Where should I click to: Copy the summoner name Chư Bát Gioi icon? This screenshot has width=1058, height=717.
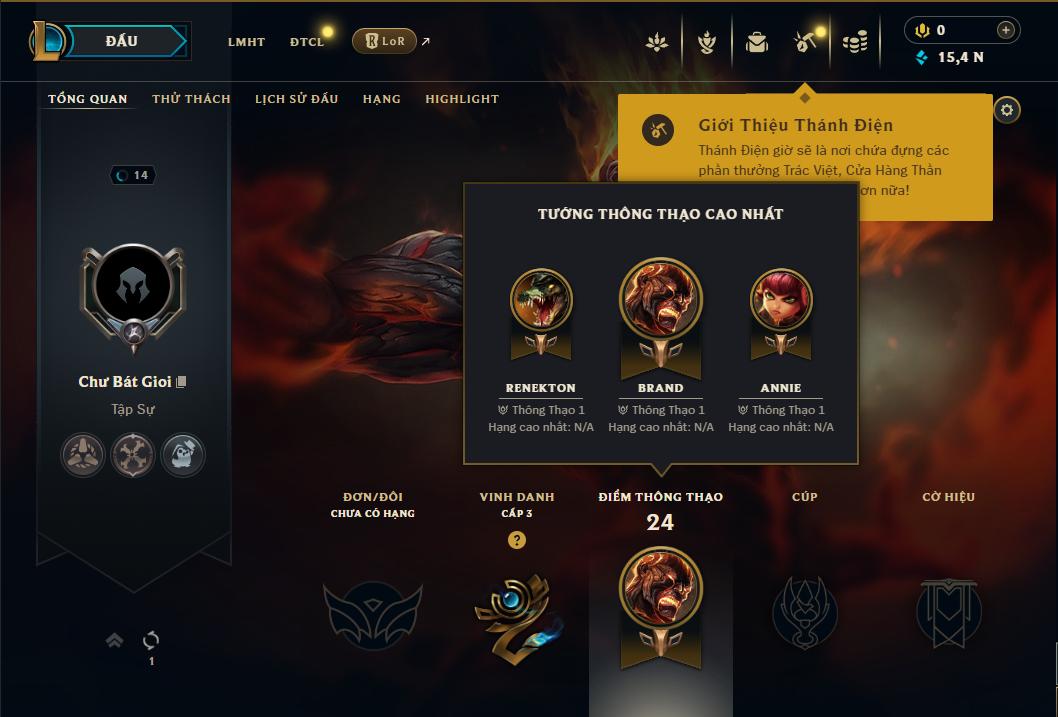pyautogui.click(x=181, y=382)
